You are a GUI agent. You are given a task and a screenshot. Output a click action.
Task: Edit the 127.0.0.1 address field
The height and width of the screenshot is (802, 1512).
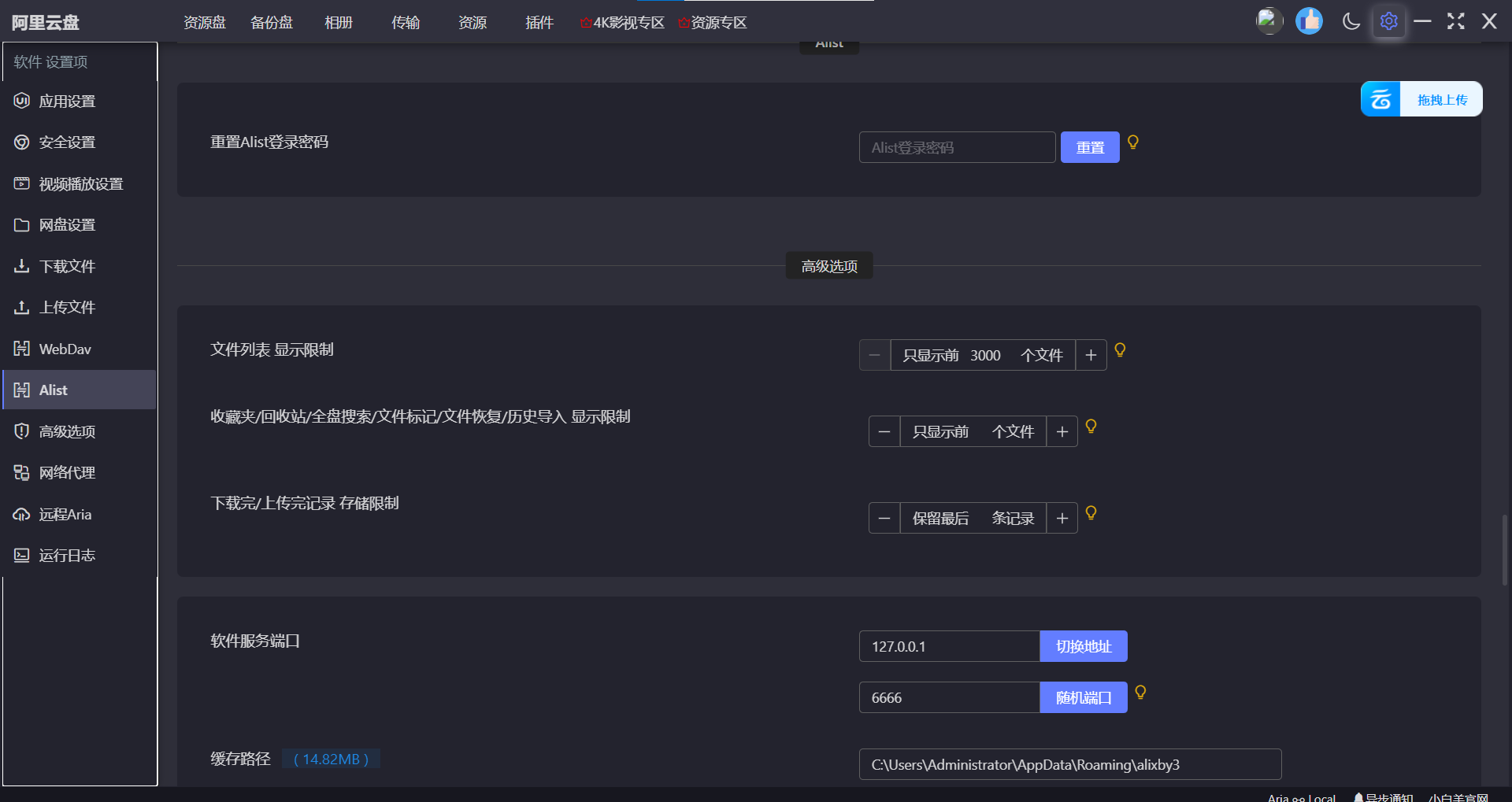point(949,646)
